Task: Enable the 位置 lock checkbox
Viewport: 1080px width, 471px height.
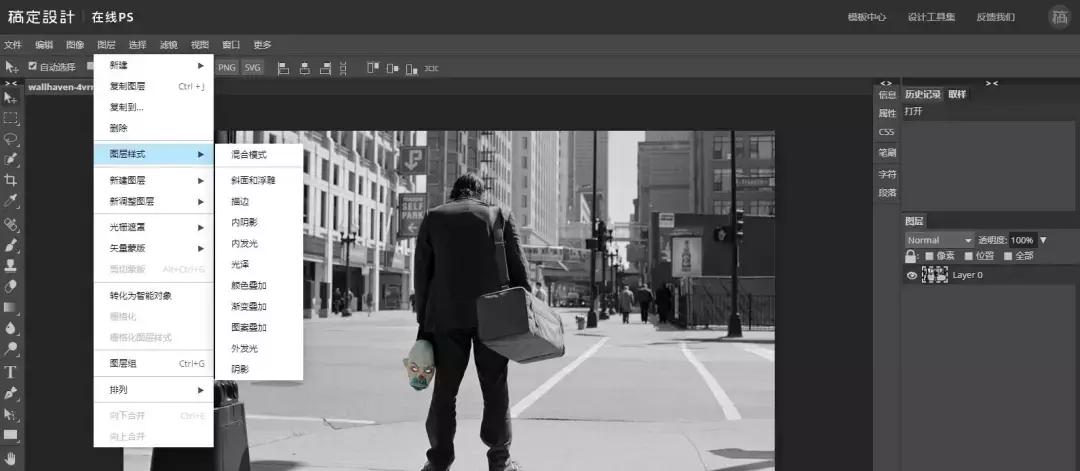Action: (x=968, y=256)
